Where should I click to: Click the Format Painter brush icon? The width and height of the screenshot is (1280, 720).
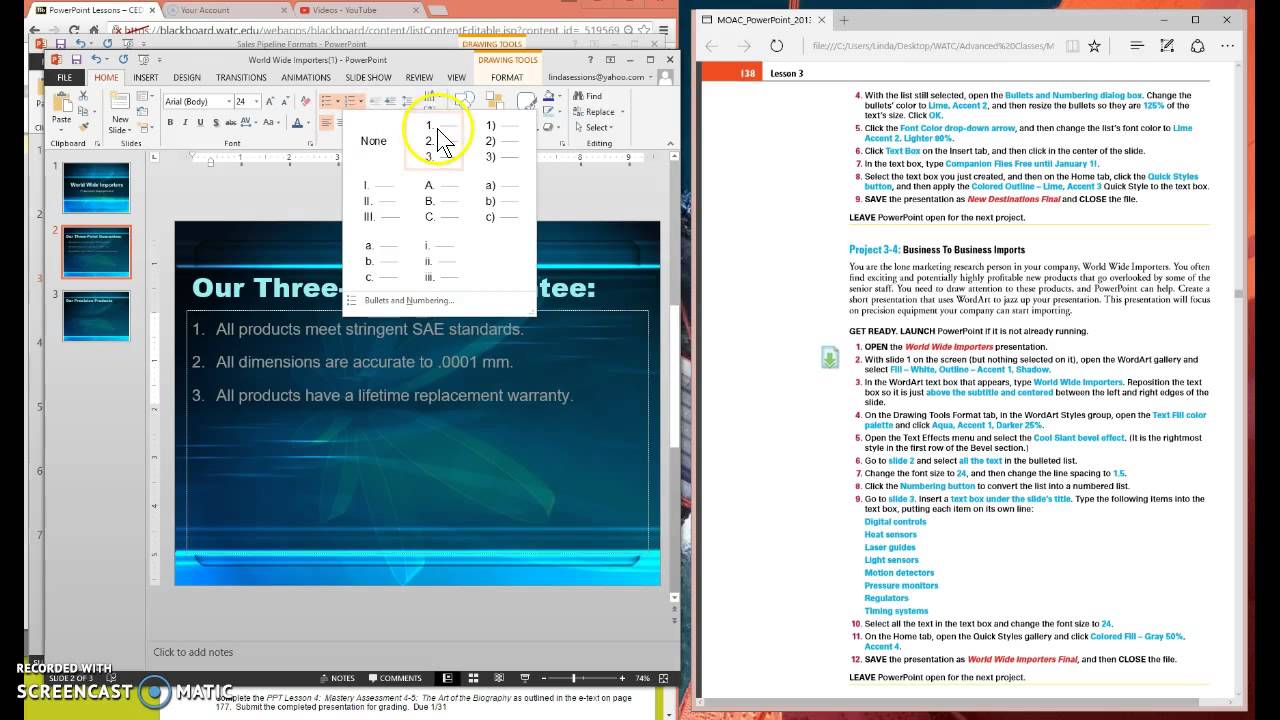(x=83, y=126)
